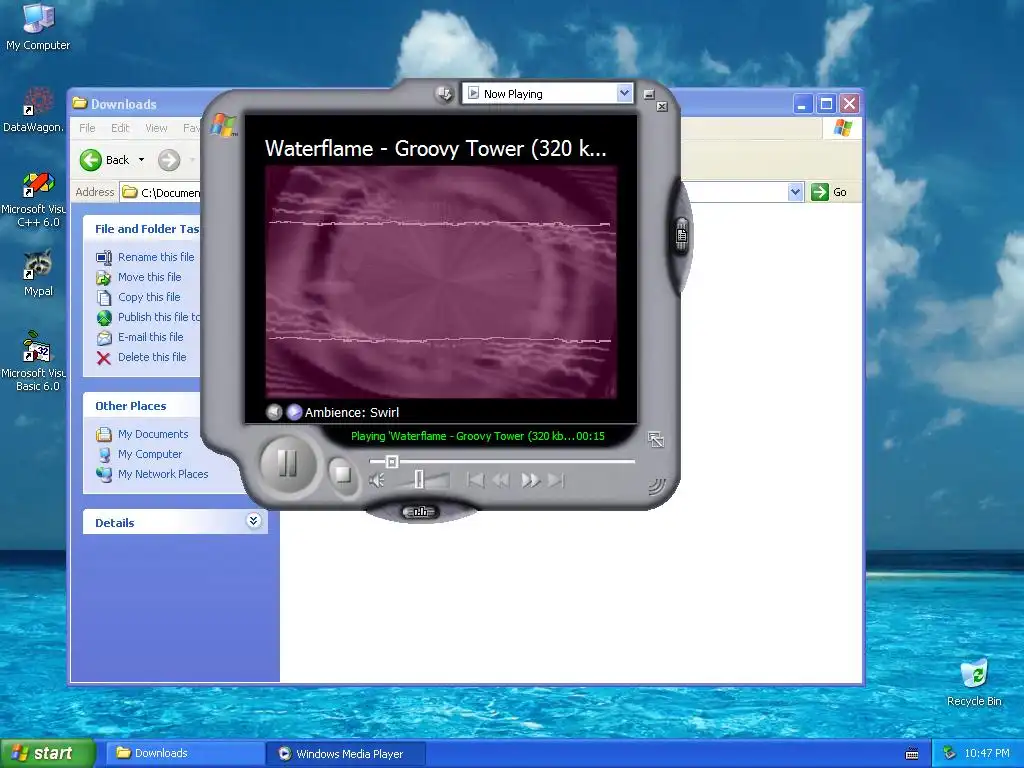Select the DataWagon desktop shortcut
1024x768 pixels.
(x=33, y=110)
